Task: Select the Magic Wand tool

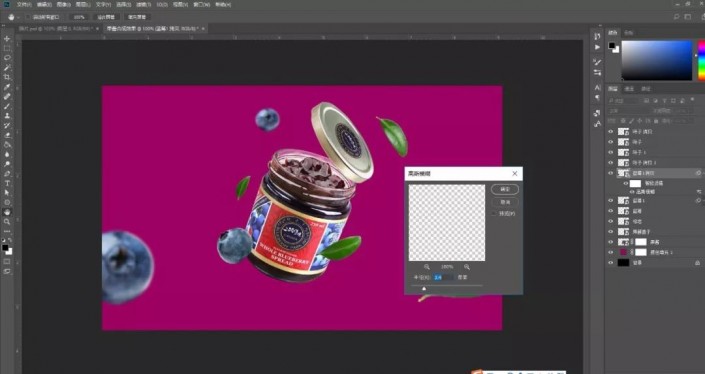Action: (x=7, y=67)
